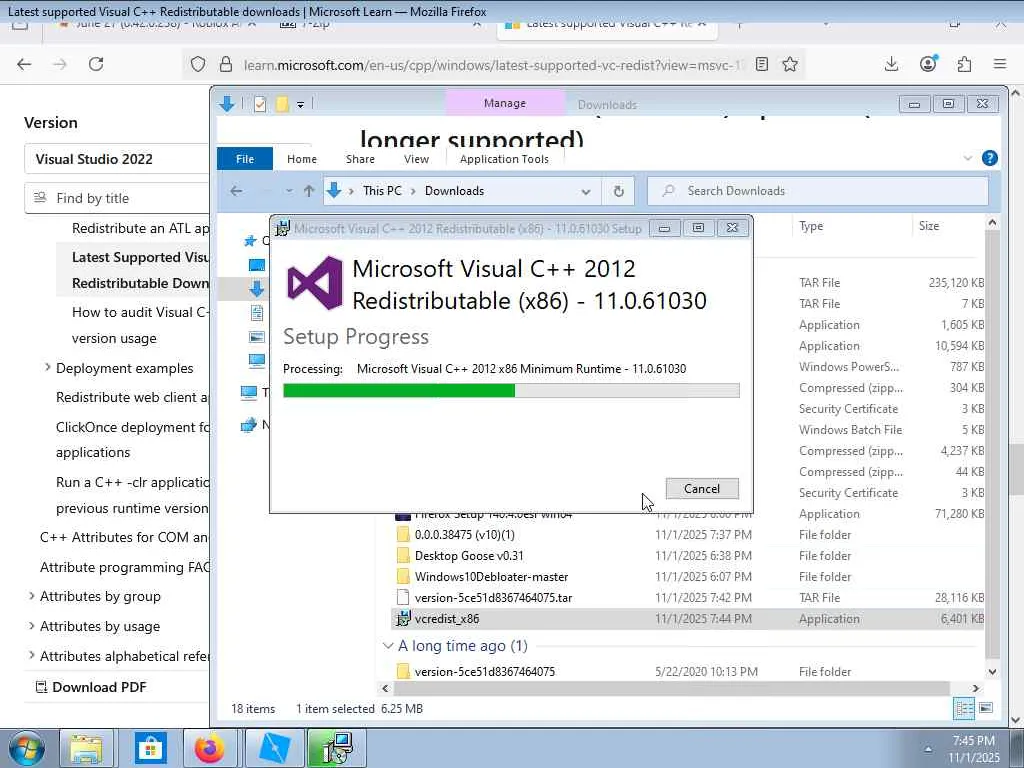This screenshot has width=1024, height=768.
Task: Go back in Firefox using the back arrow
Action: point(24,64)
